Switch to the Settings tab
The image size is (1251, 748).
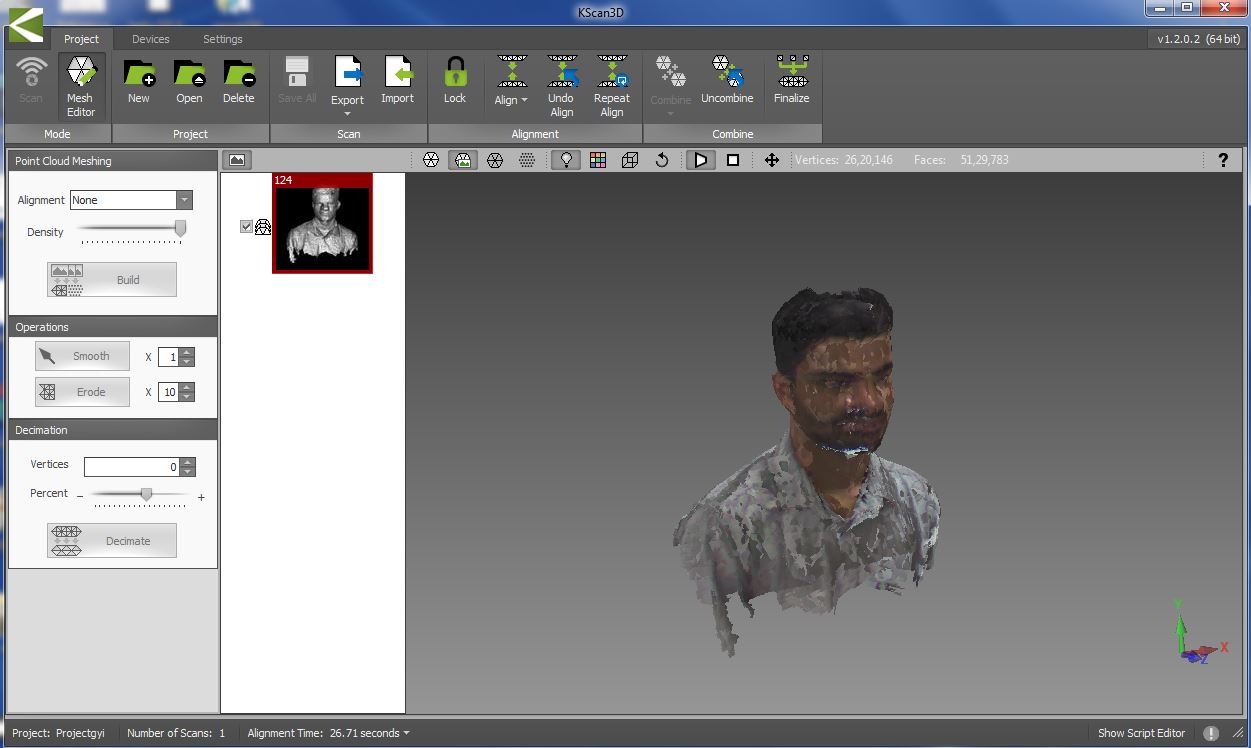[223, 39]
